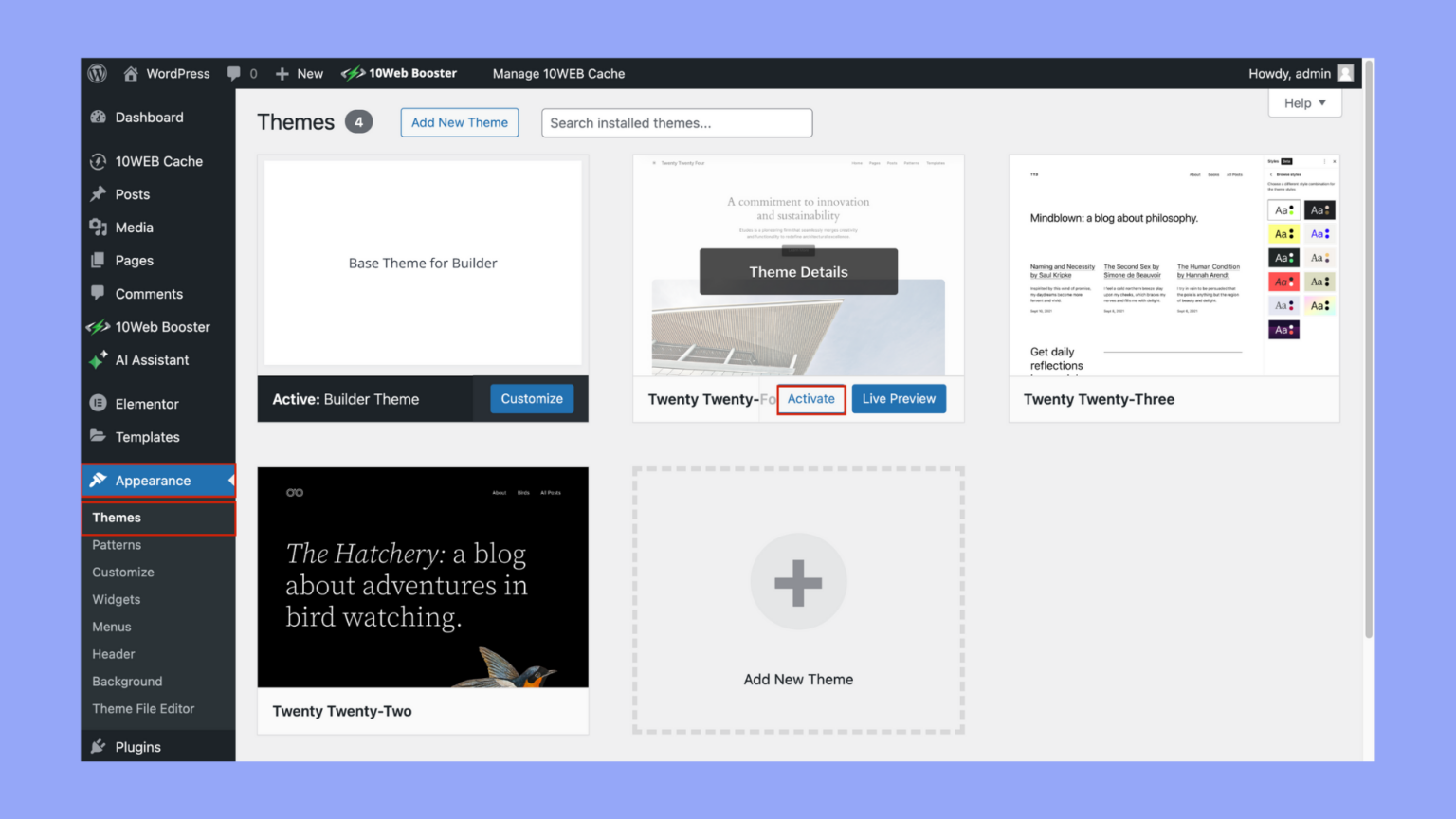Open Comments via the speech bubble icon
The image size is (1456, 819).
point(99,294)
